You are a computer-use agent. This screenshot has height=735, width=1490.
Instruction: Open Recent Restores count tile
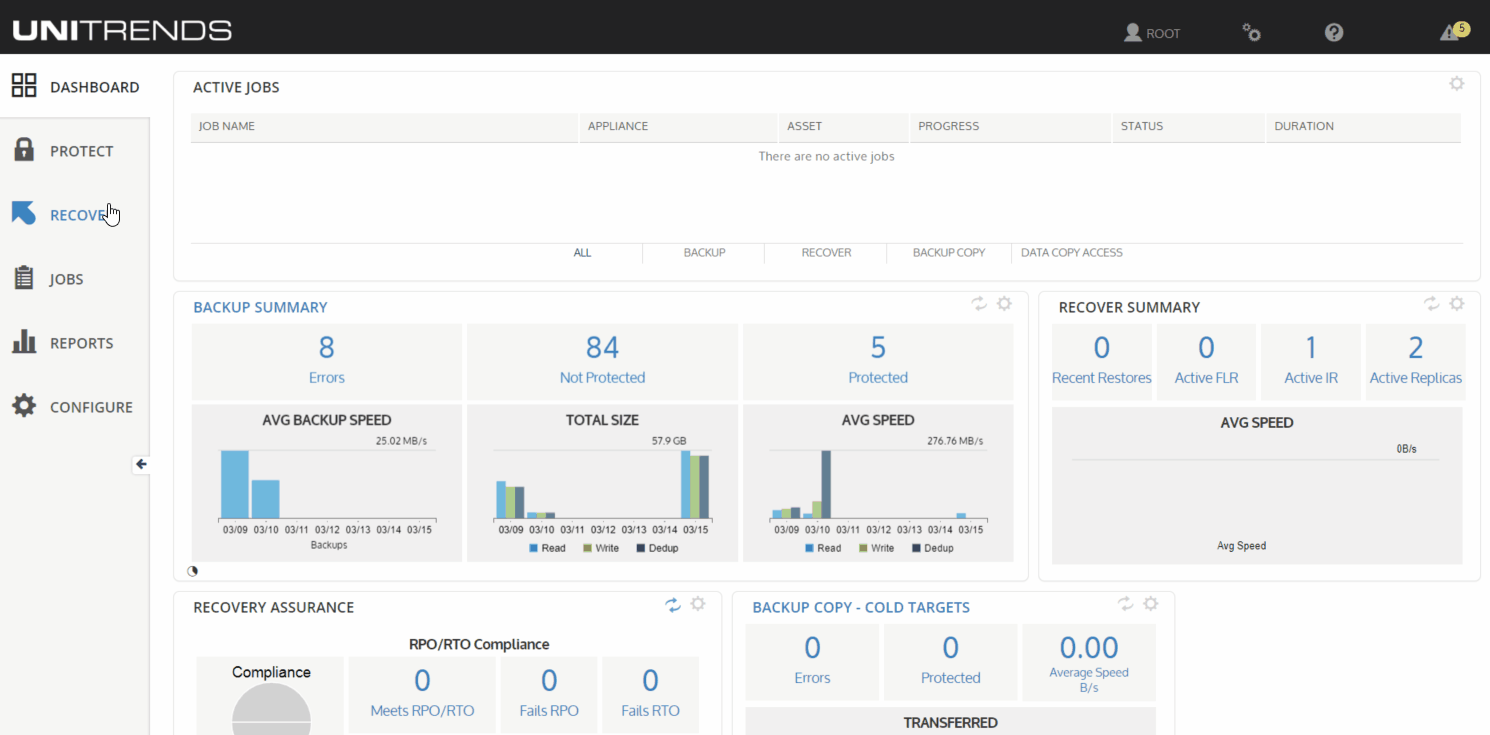1101,361
